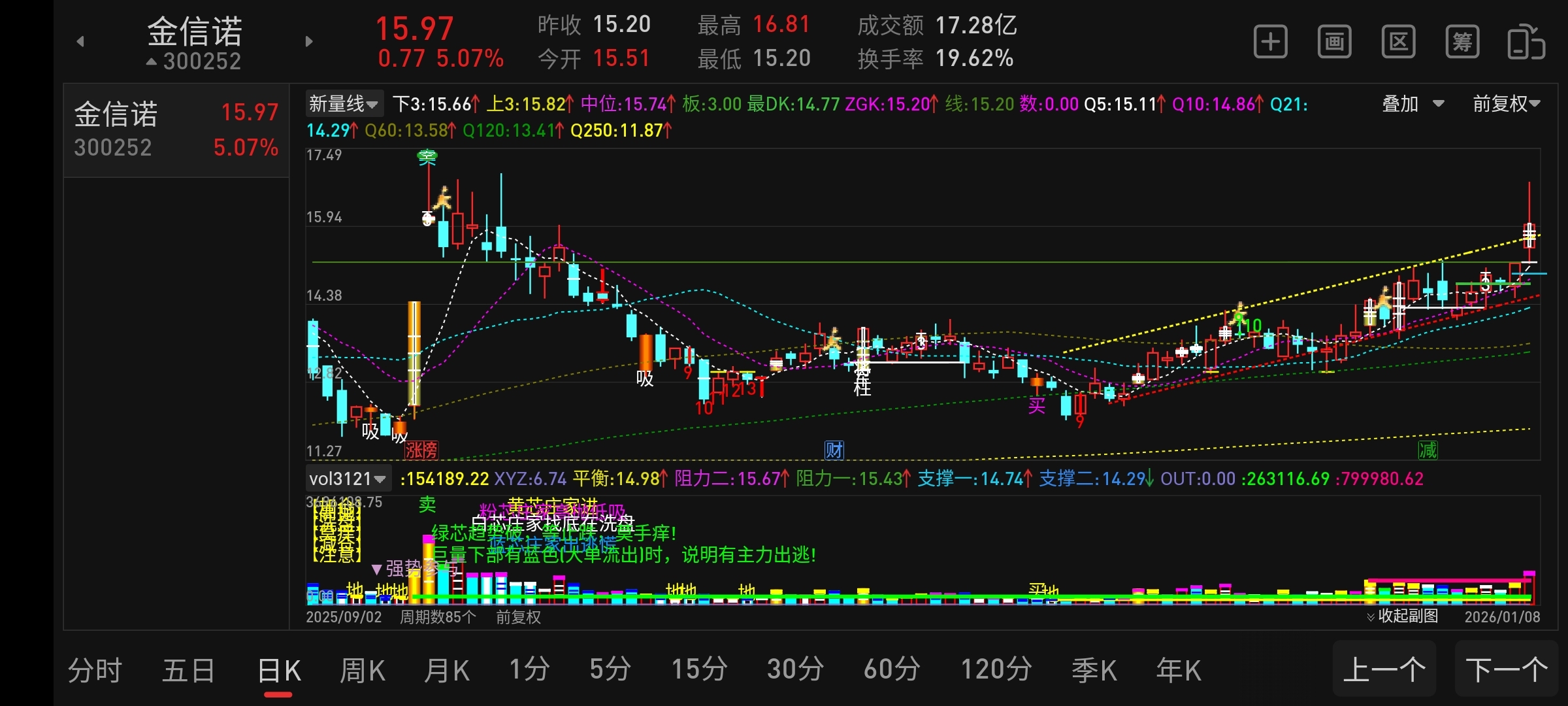This screenshot has width=1568, height=706.
Task: Expand the 新量线 indicator dropdown
Action: 344,103
